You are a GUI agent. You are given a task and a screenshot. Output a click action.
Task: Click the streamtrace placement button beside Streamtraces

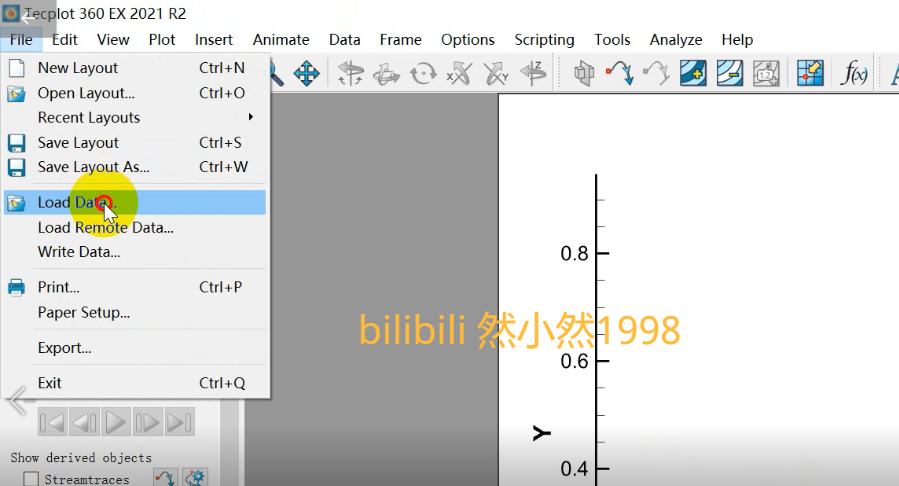[x=165, y=478]
